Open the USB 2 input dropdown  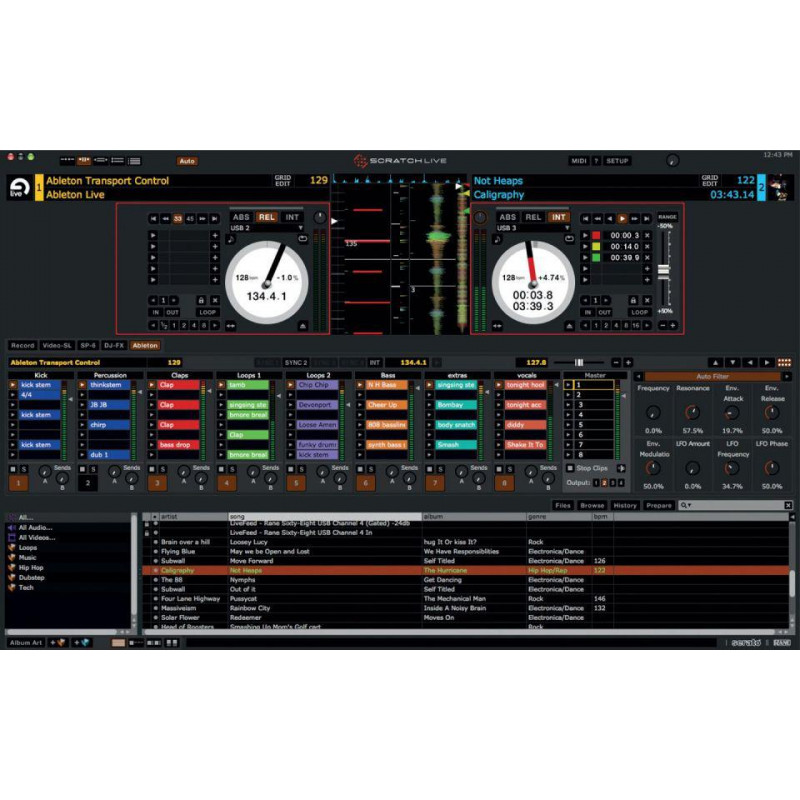pos(266,228)
